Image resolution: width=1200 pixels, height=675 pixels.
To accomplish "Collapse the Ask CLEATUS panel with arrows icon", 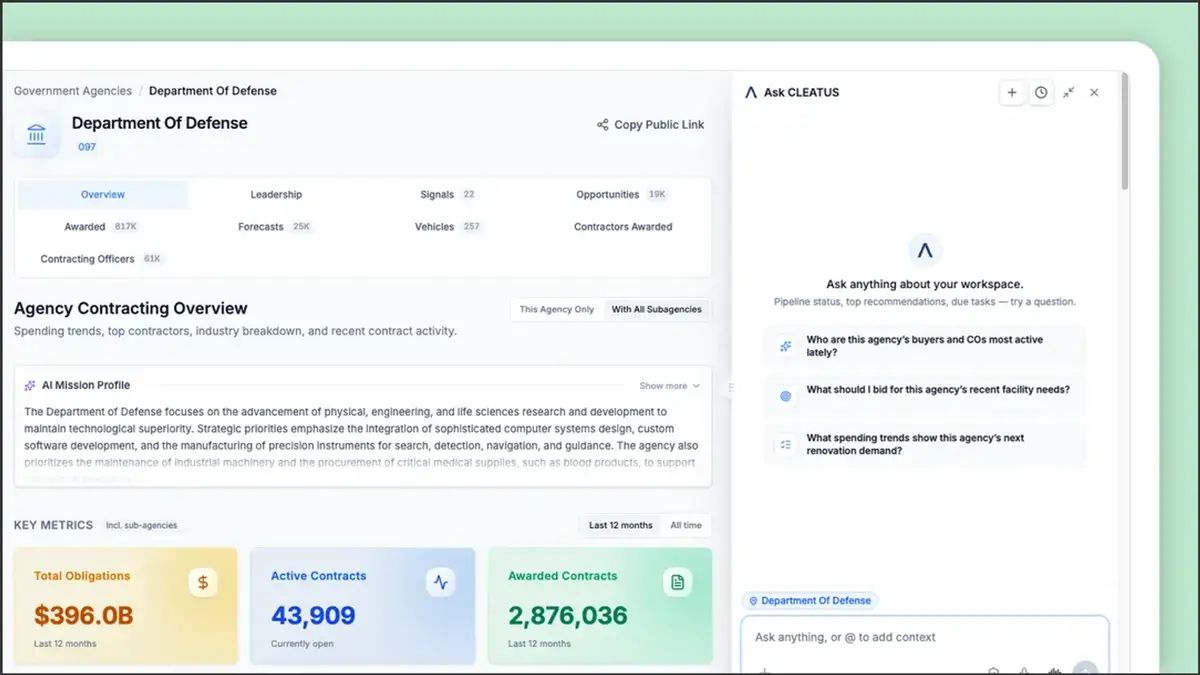I will point(1069,92).
